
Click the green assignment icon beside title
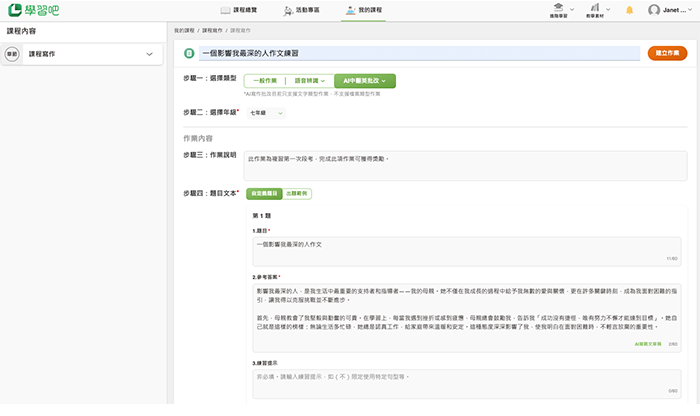point(189,52)
